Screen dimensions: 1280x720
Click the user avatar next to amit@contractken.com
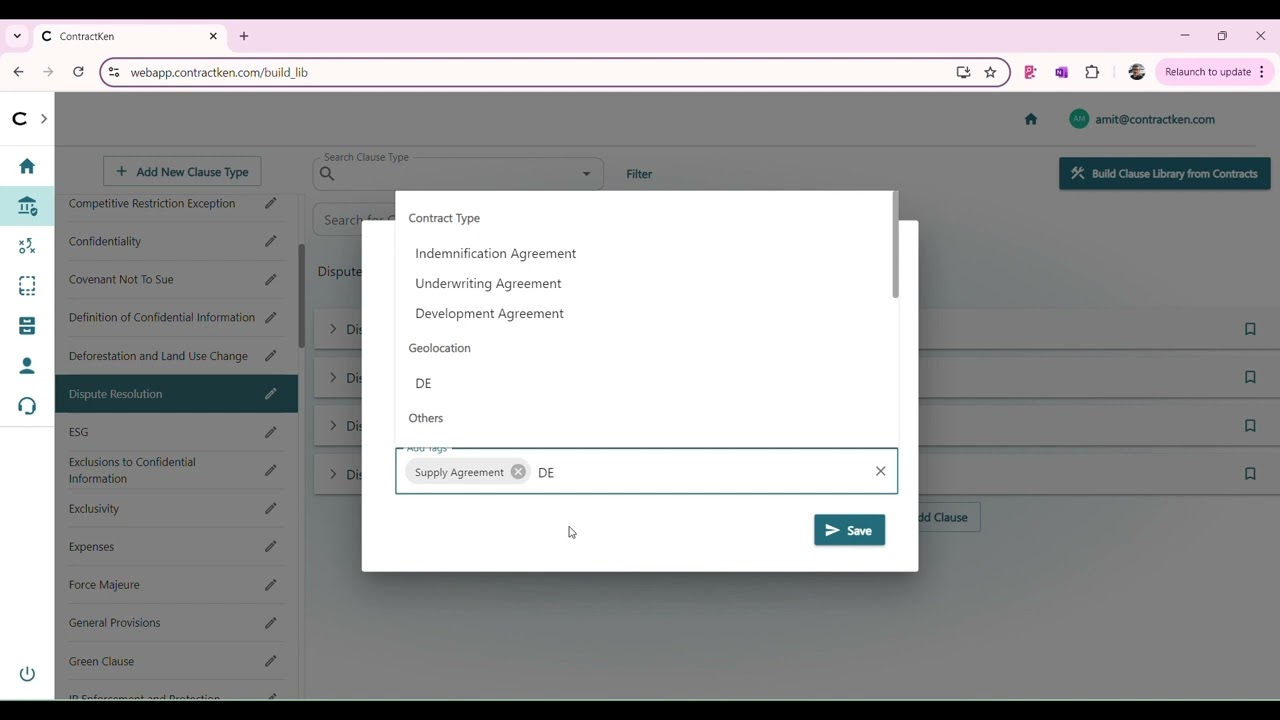1078,119
